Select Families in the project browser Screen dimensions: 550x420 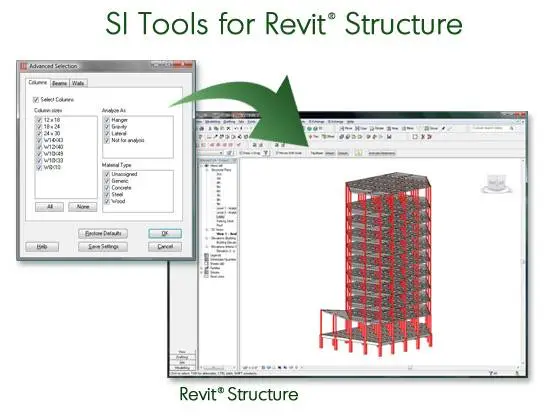coord(215,268)
